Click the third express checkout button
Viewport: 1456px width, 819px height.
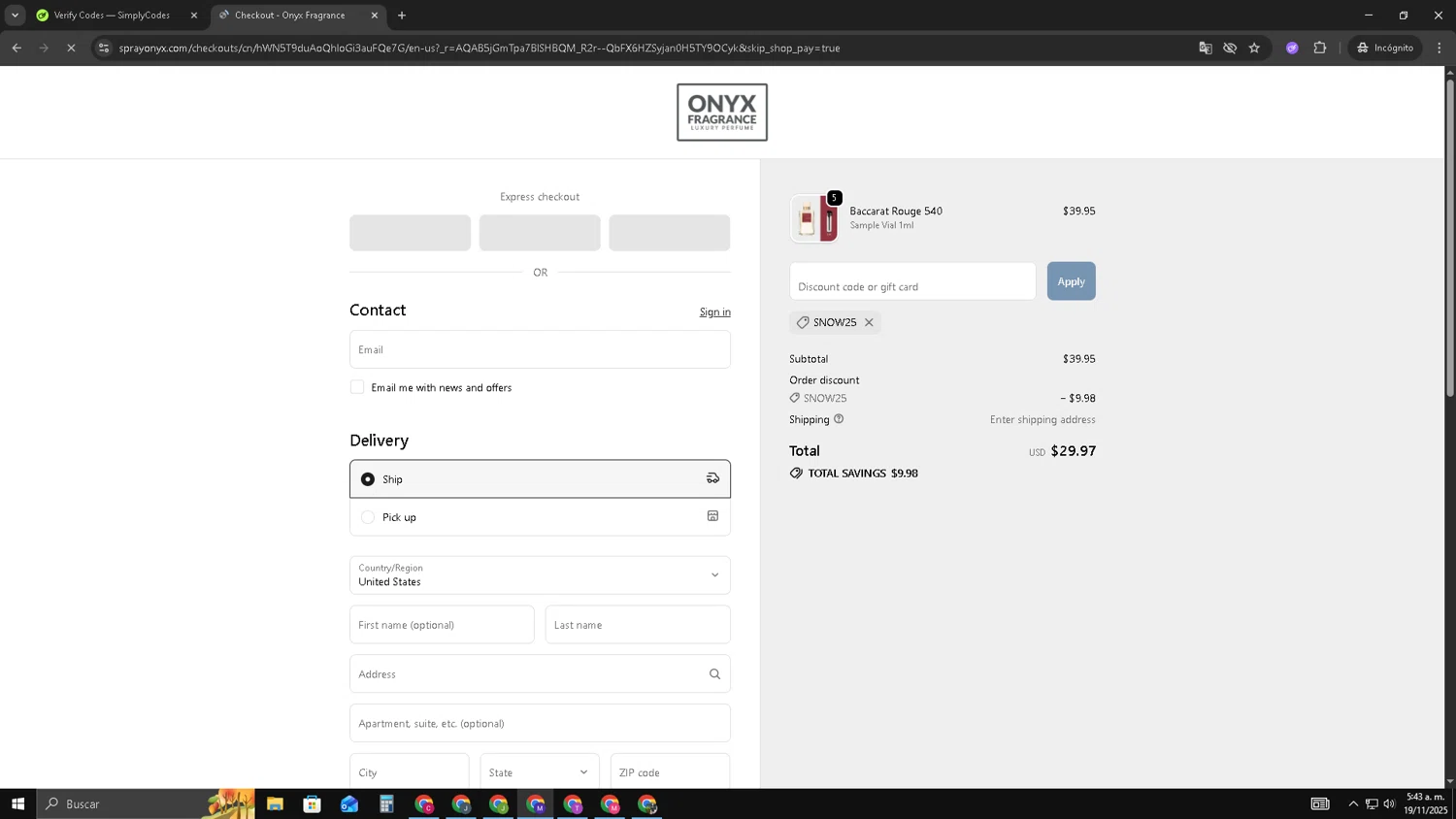click(x=669, y=233)
